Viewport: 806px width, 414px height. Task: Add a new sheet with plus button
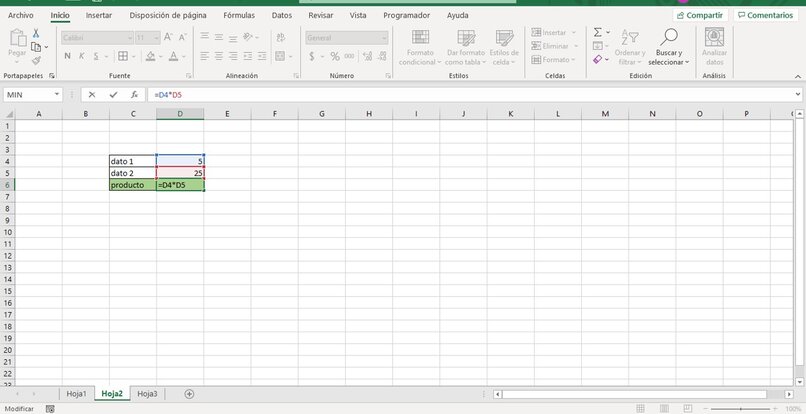tap(189, 394)
